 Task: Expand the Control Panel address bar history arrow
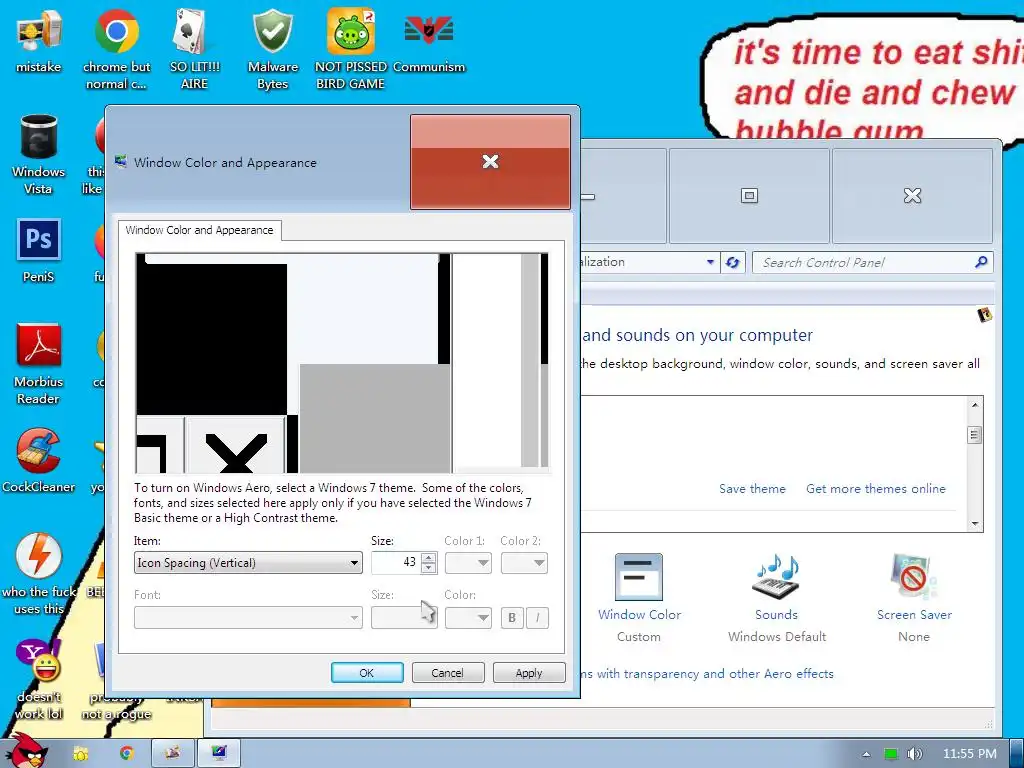(711, 263)
